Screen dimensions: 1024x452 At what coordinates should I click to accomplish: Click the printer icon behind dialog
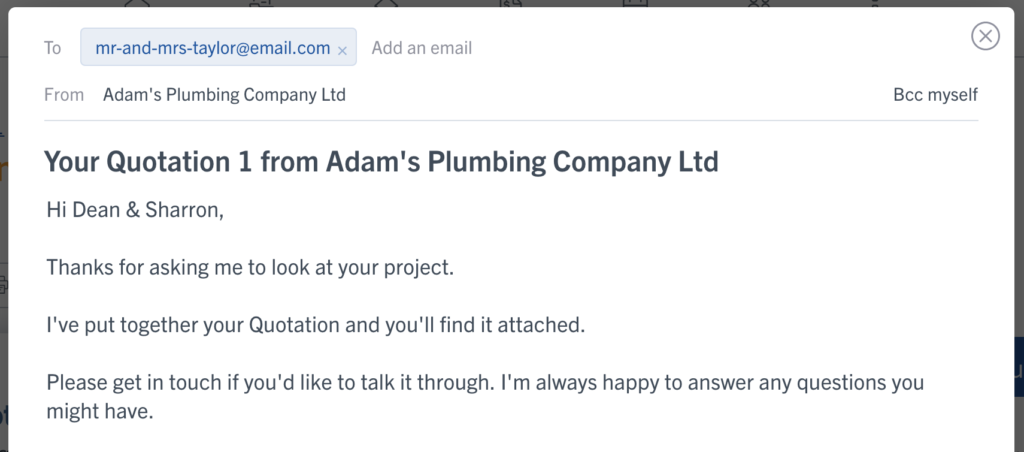[x=3, y=284]
